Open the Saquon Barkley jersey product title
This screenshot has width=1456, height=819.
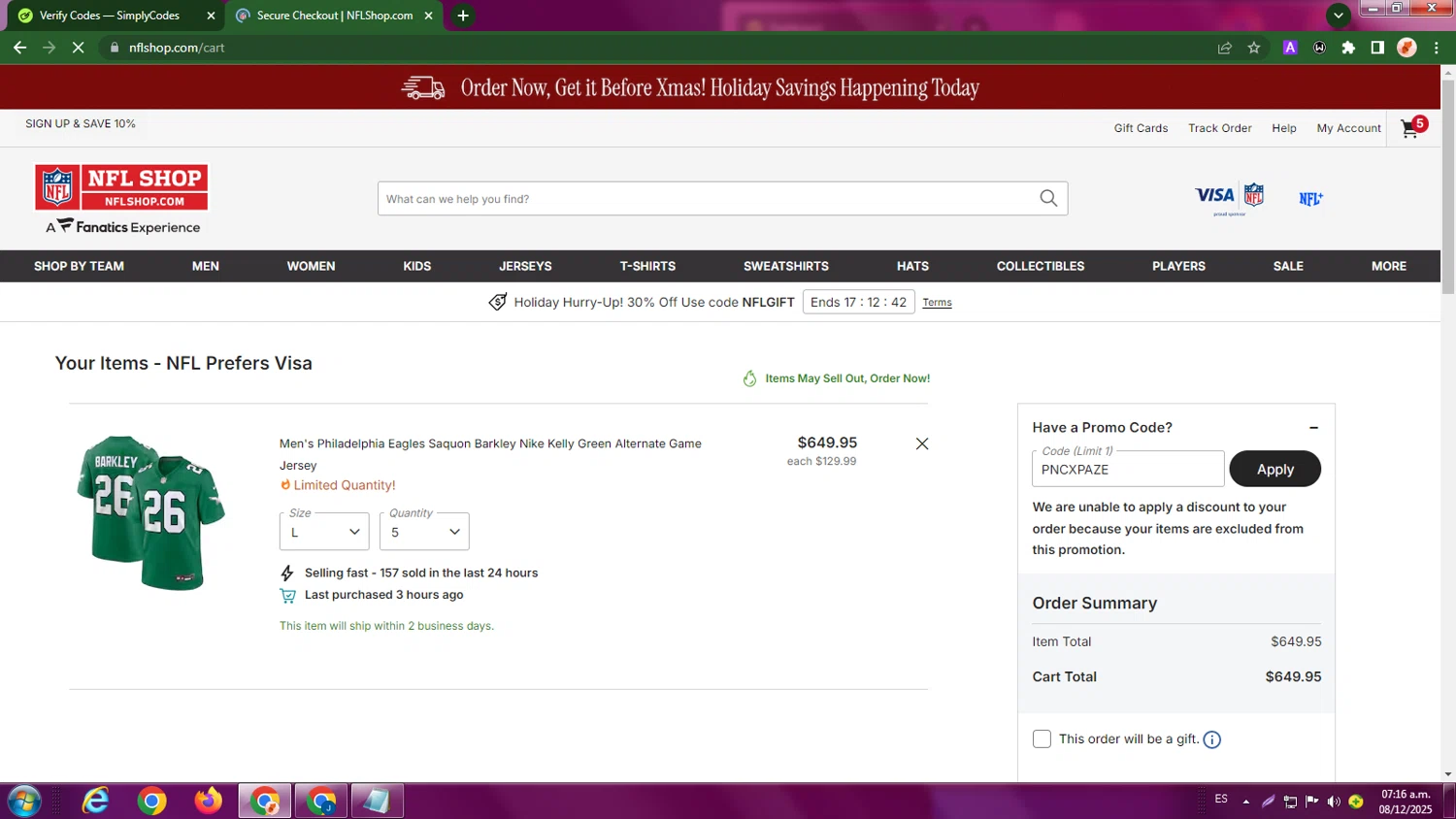point(490,454)
